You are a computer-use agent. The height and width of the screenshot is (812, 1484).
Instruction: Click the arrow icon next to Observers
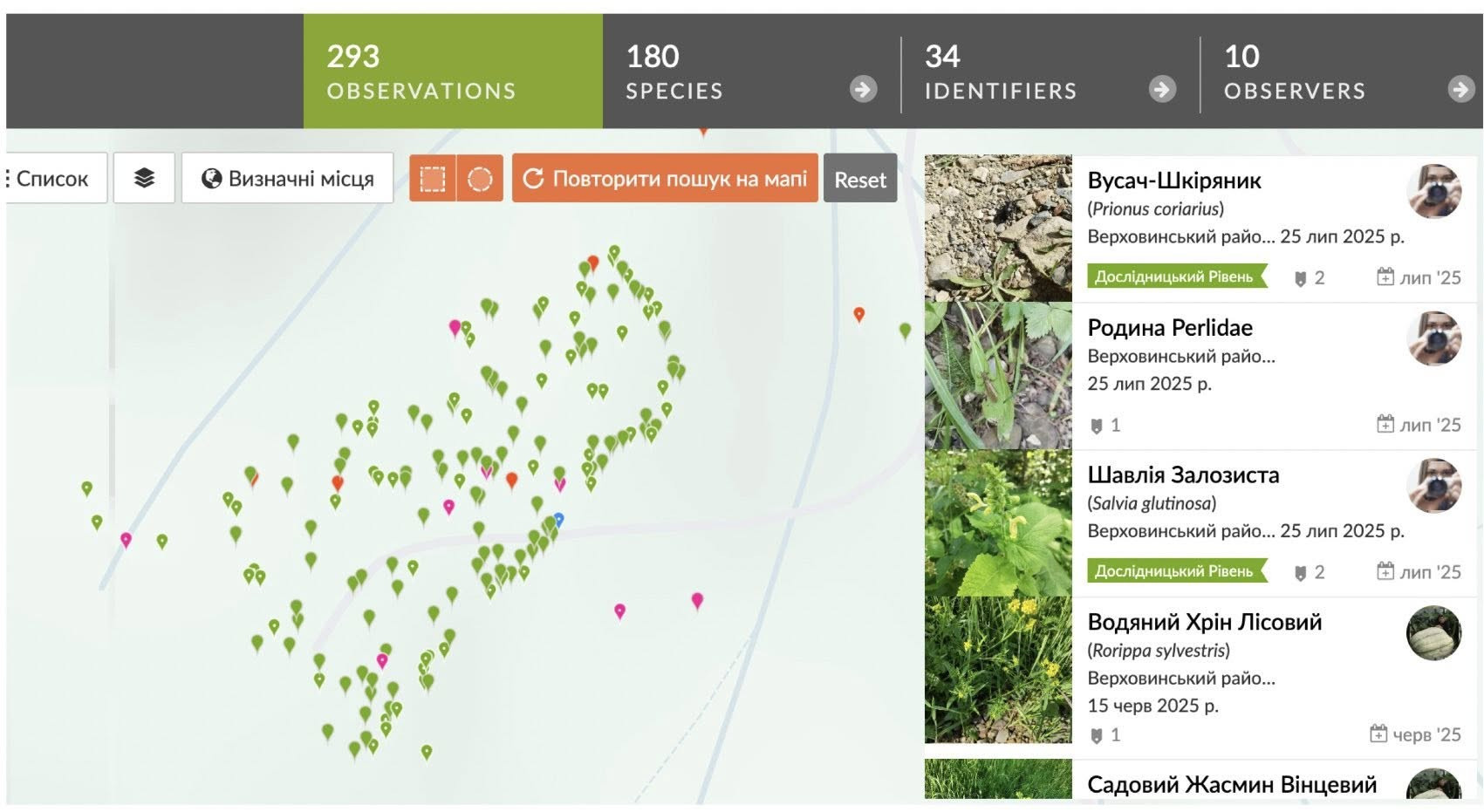[x=1460, y=89]
